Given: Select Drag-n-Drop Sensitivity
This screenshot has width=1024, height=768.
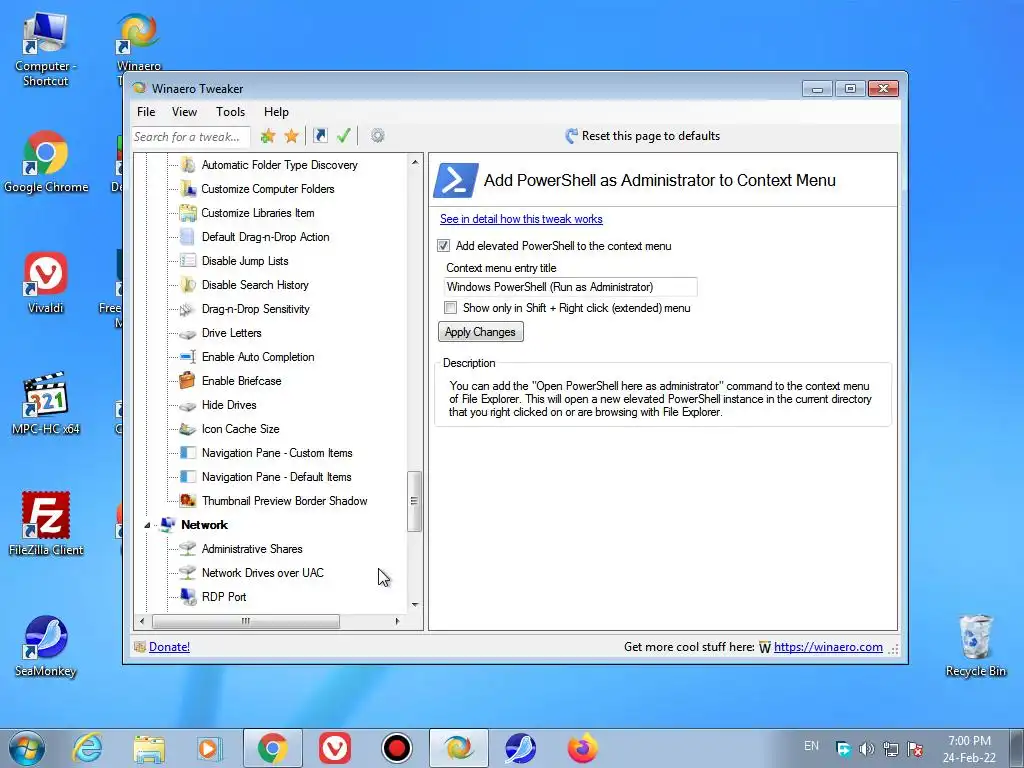Looking at the screenshot, I should coord(255,309).
